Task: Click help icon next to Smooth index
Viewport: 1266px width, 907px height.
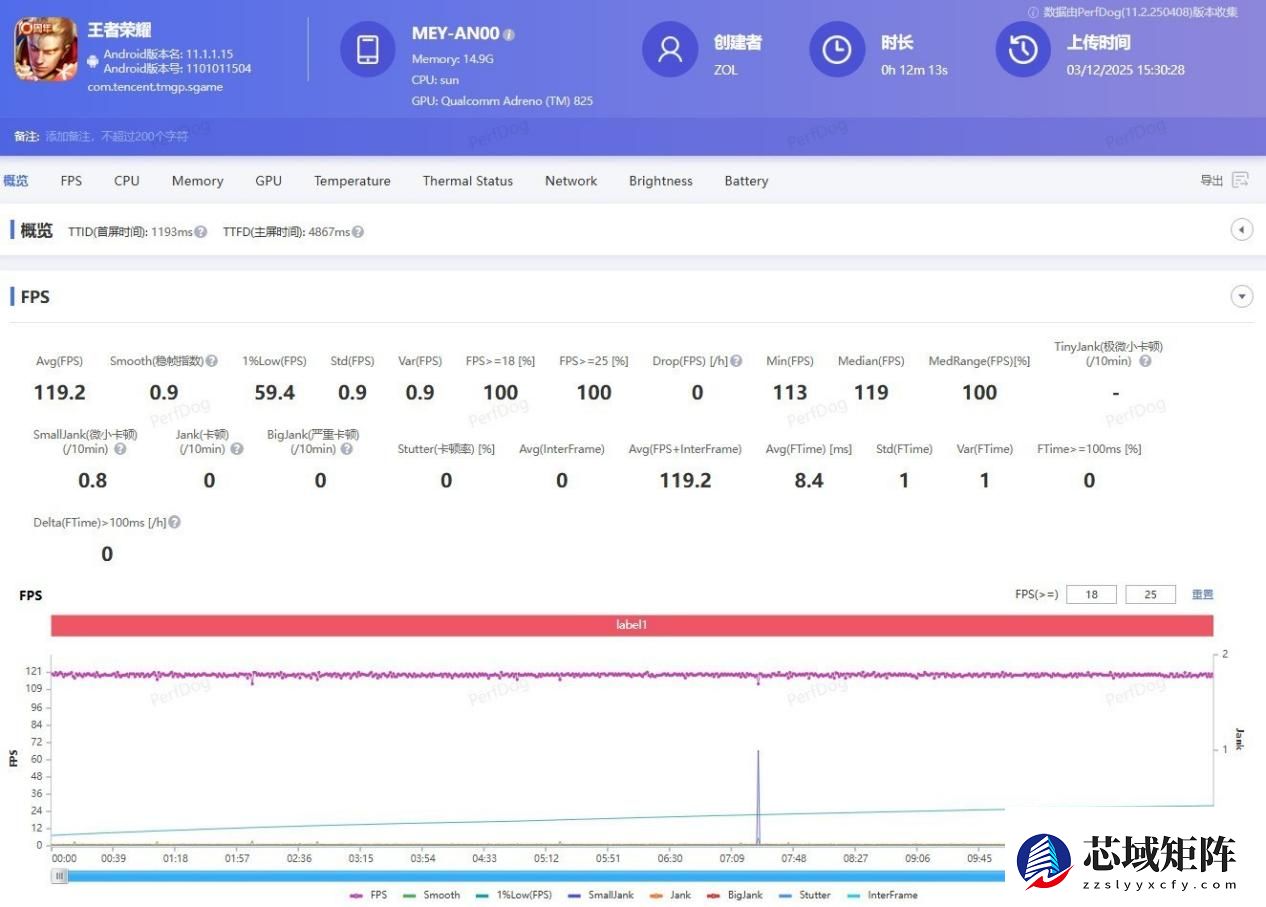Action: point(212,361)
